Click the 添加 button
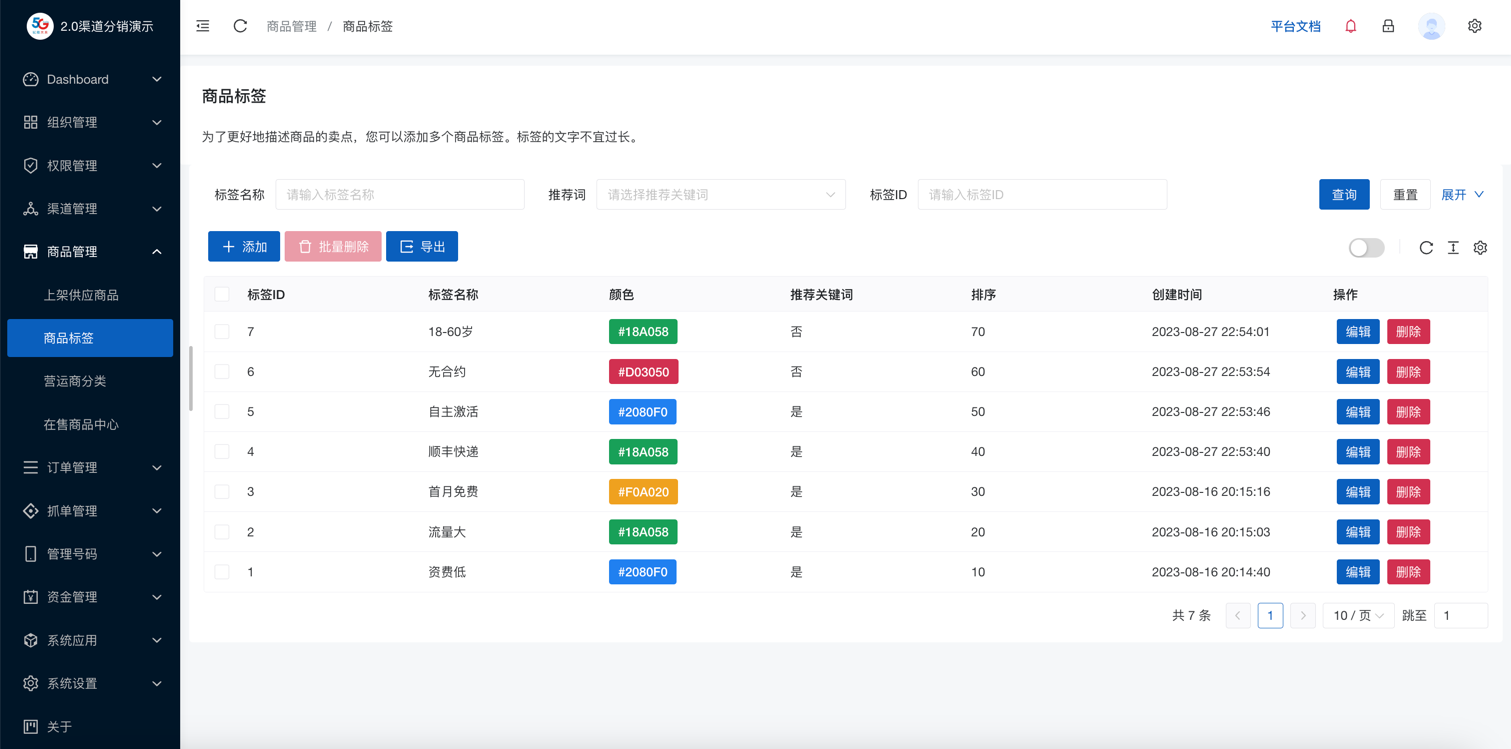 click(x=244, y=246)
